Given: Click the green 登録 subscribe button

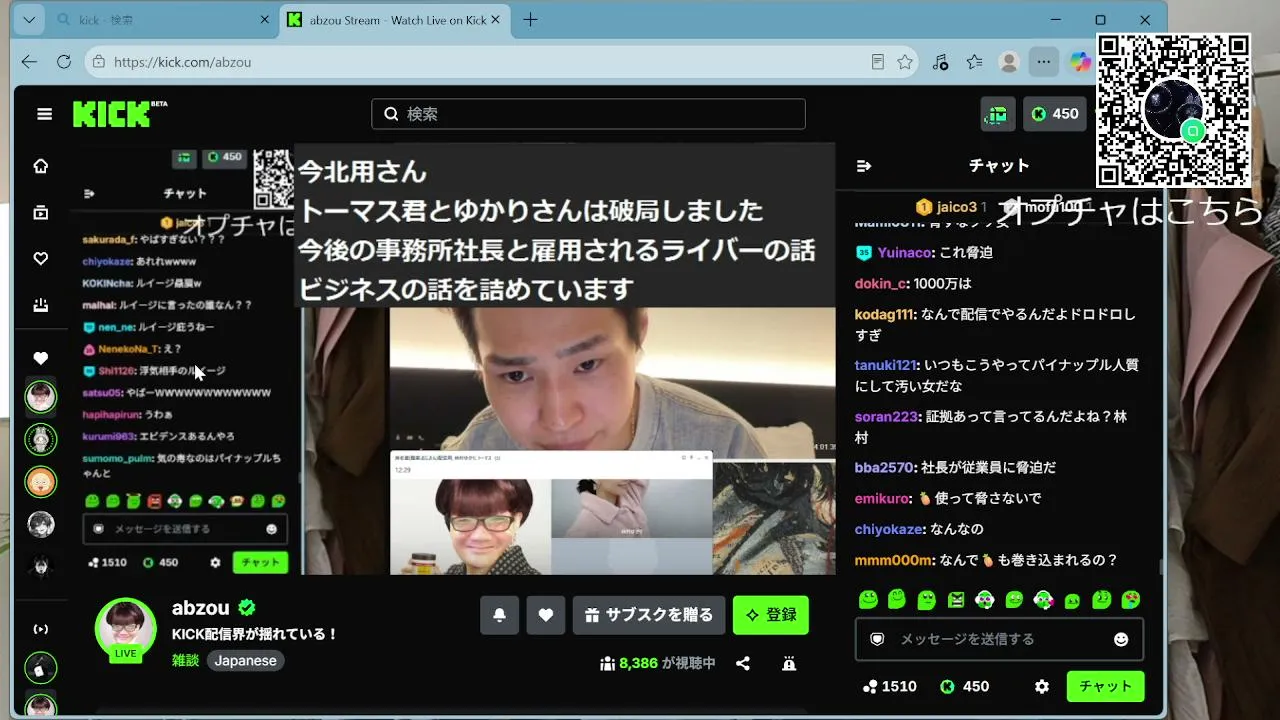Looking at the screenshot, I should pyautogui.click(x=771, y=615).
